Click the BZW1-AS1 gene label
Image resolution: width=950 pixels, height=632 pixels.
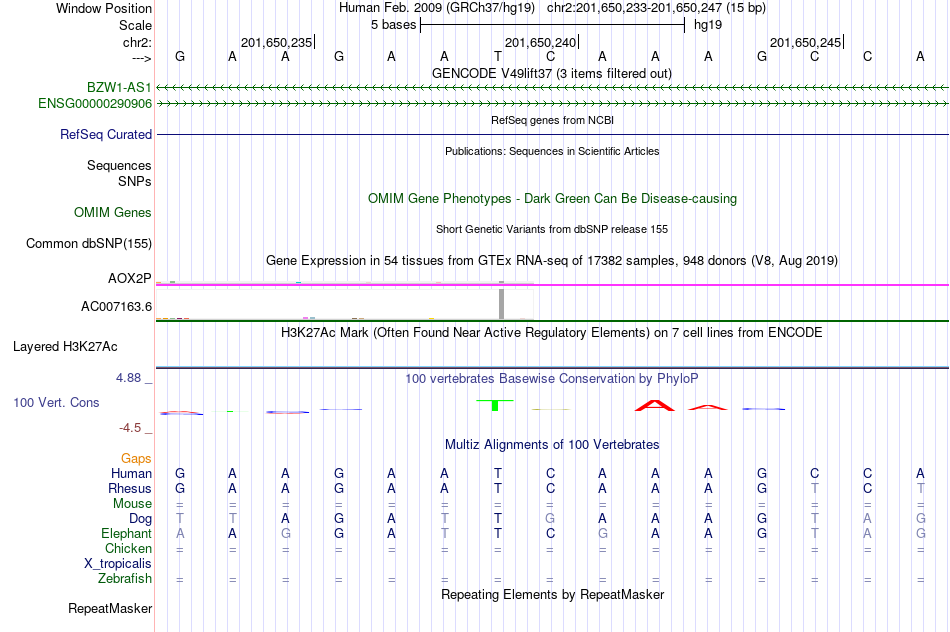tap(119, 88)
